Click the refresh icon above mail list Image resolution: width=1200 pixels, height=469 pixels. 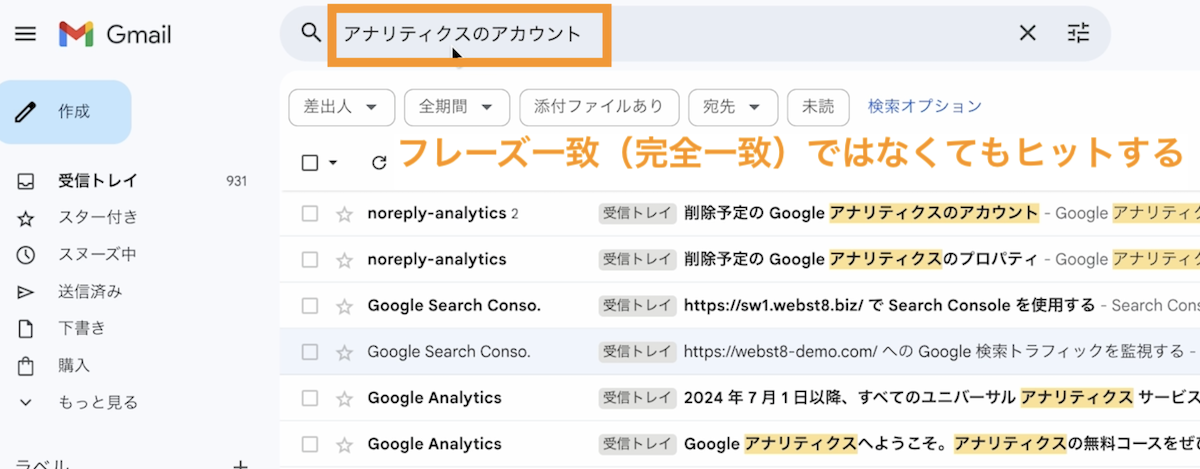[378, 162]
